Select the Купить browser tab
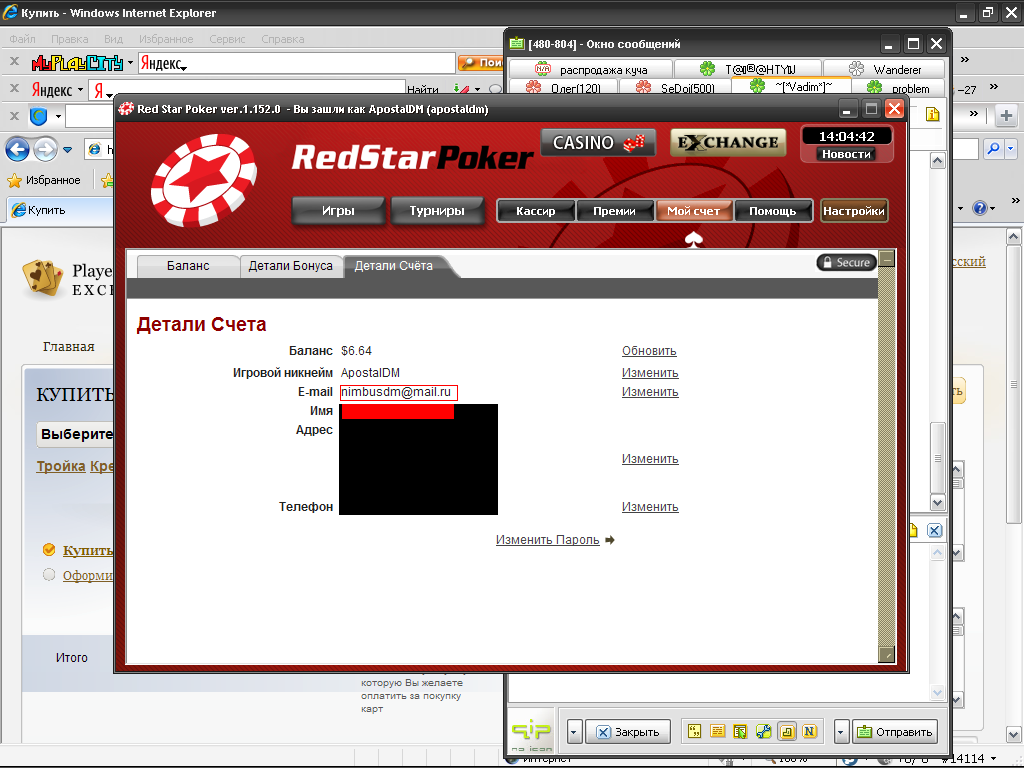Viewport: 1024px width, 768px height. 59,210
